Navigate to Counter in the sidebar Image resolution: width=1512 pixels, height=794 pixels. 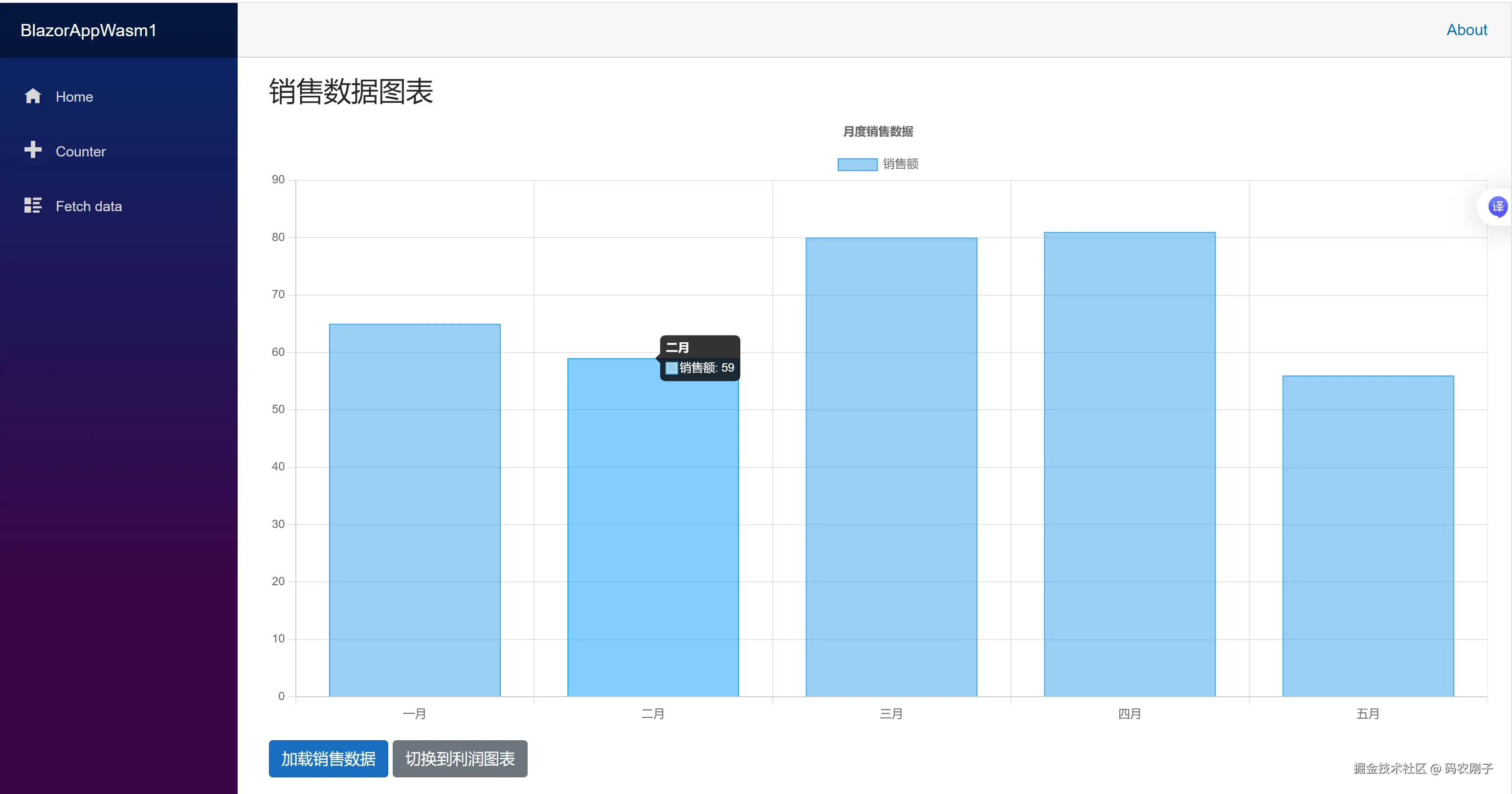[81, 151]
